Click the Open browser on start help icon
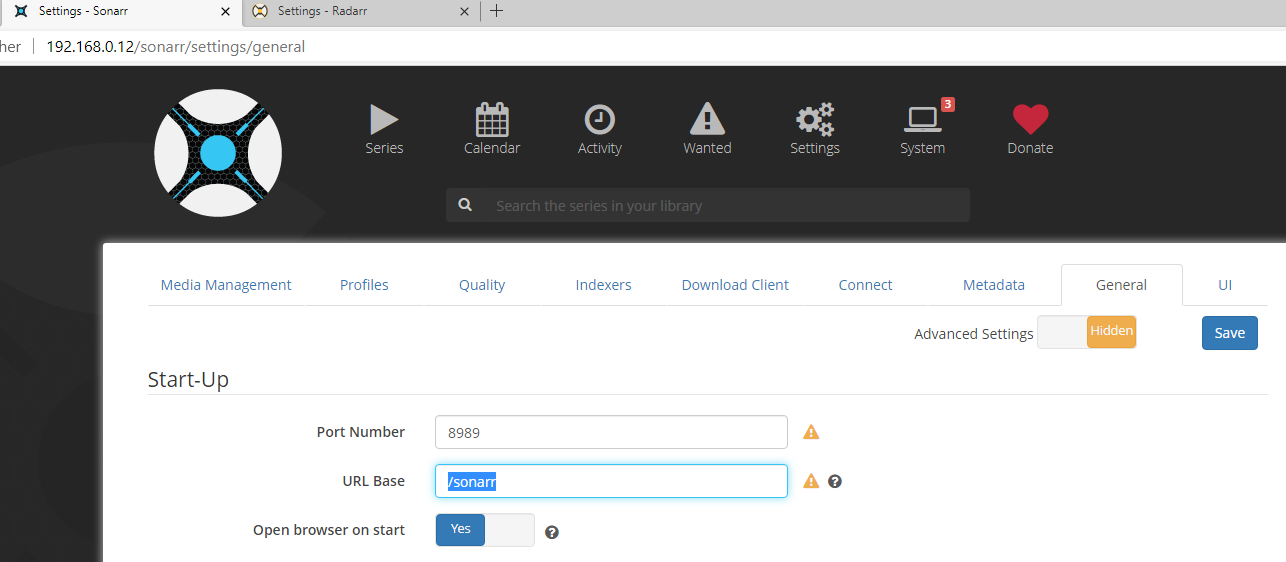1286x562 pixels. 552,532
